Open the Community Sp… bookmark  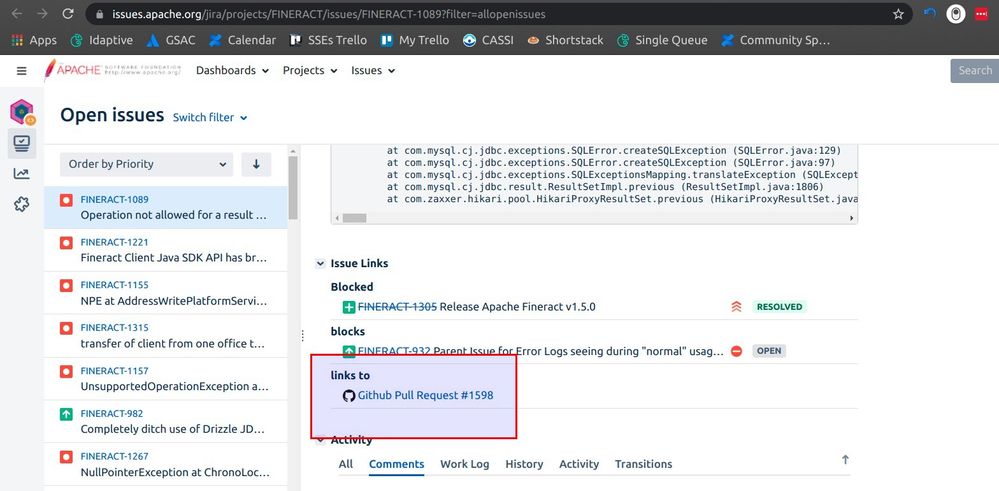click(x=775, y=40)
